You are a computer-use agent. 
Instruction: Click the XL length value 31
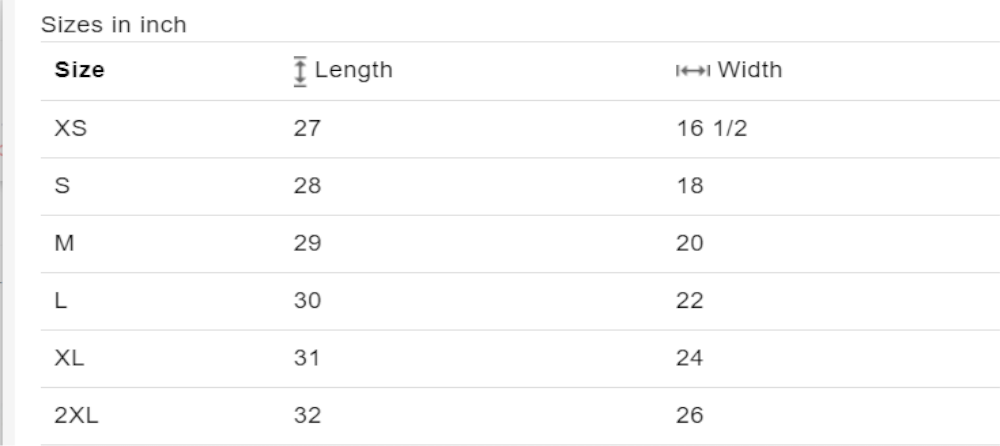click(x=307, y=358)
